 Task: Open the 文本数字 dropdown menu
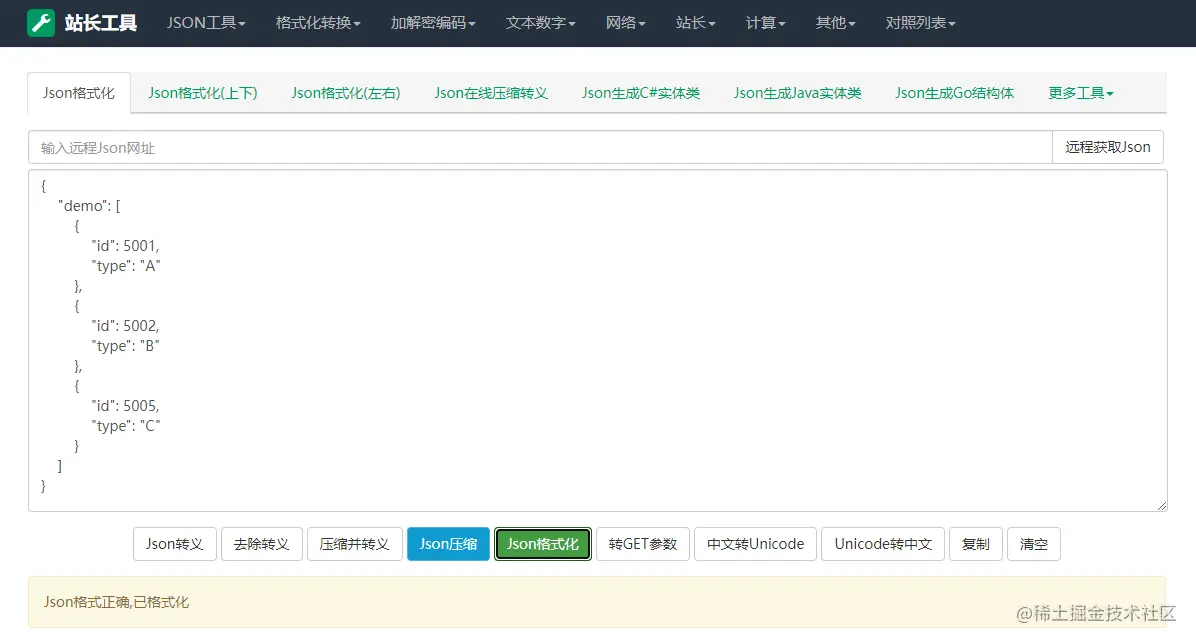point(540,23)
